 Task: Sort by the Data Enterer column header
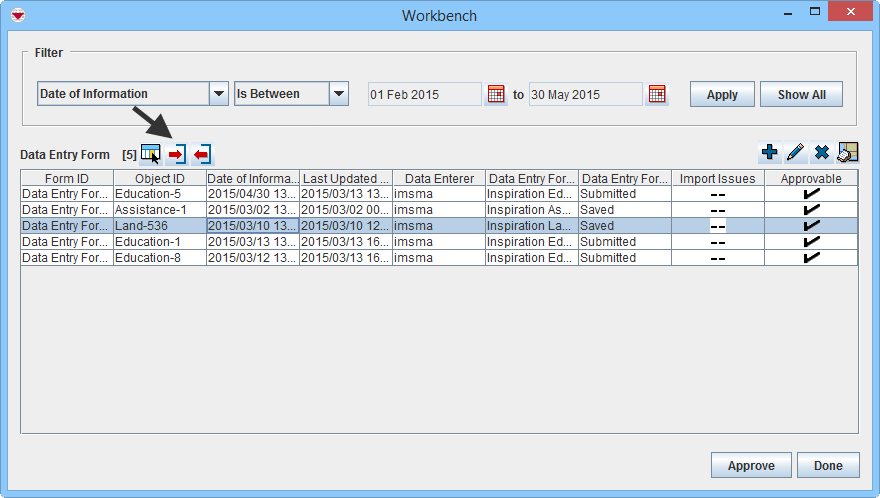click(x=439, y=178)
